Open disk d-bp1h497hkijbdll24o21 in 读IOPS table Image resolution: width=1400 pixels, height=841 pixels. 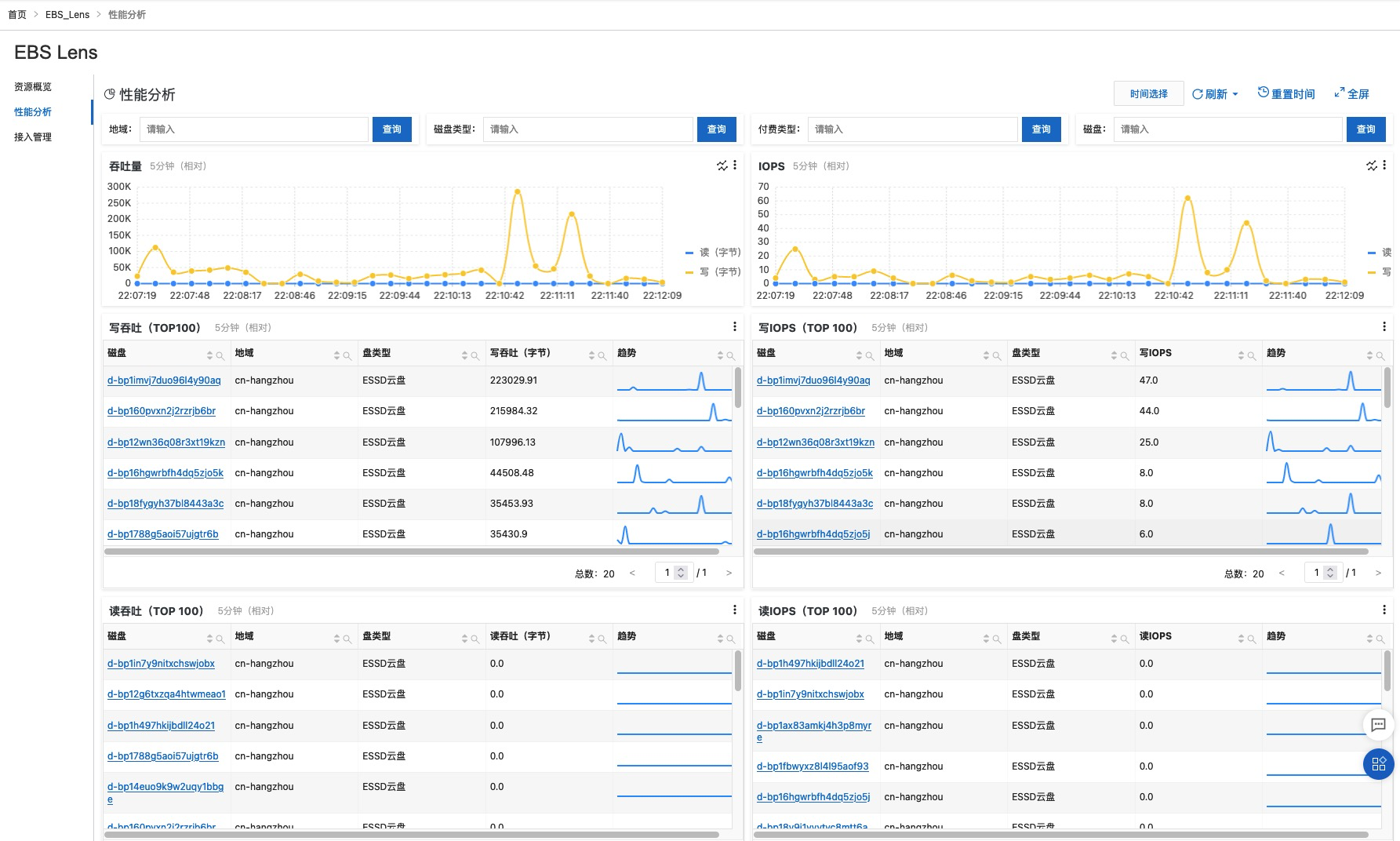coord(810,664)
